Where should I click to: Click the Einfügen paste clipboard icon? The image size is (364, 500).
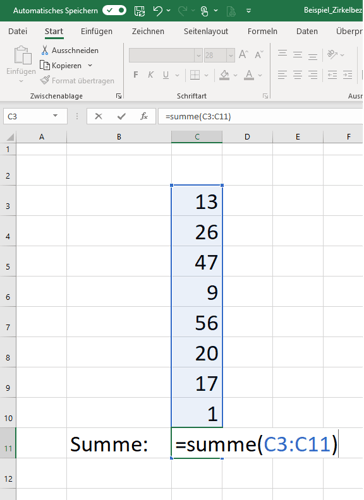tap(22, 55)
